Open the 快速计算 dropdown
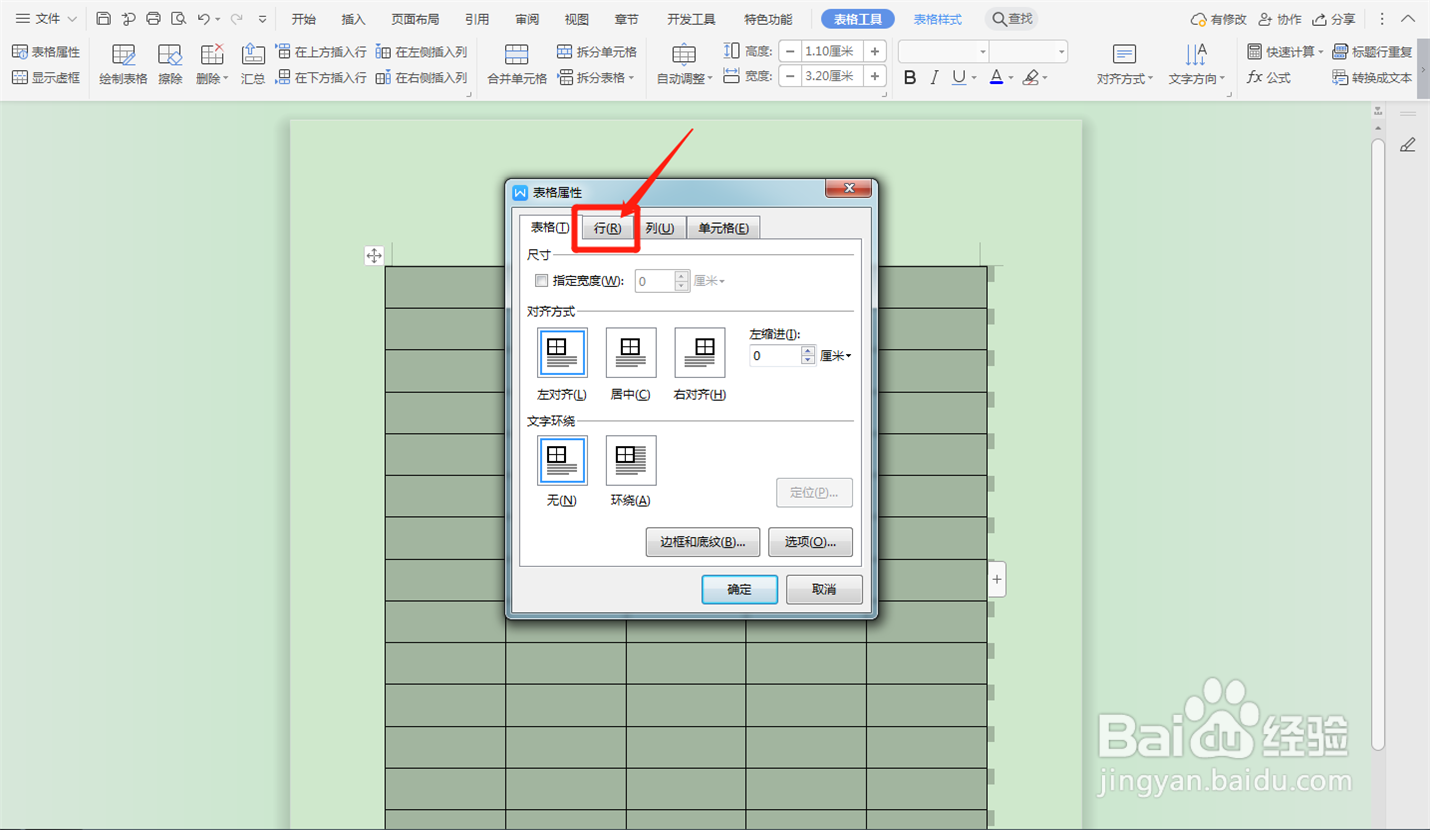 [x=1285, y=52]
